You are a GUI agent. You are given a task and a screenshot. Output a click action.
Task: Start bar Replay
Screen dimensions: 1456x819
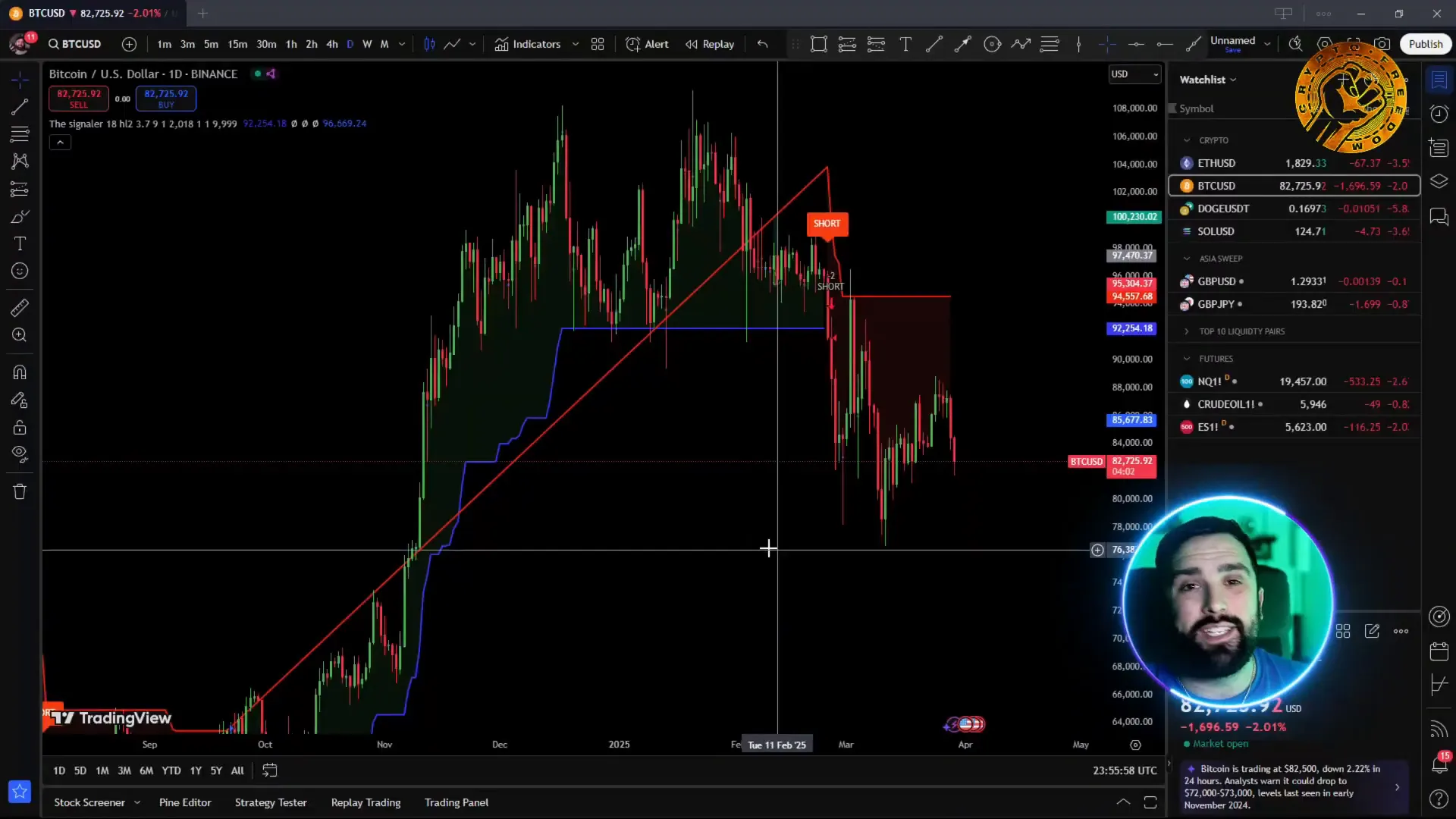(x=710, y=44)
